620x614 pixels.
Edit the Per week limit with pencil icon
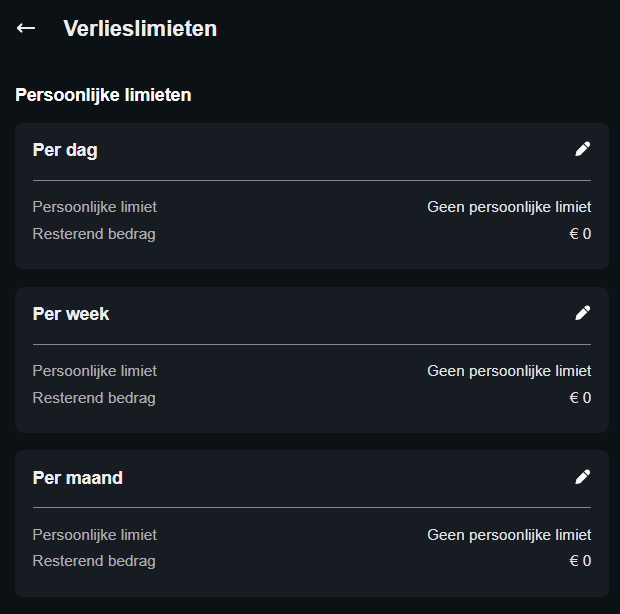583,313
